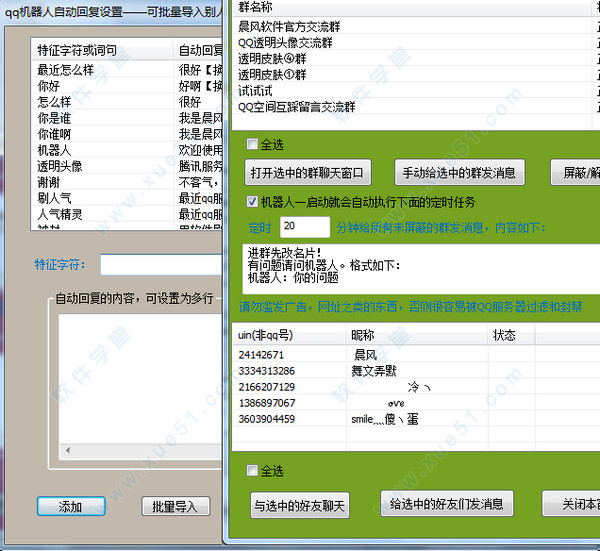Click the 状态 column header
Screen dimensions: 600x551
[x=511, y=335]
